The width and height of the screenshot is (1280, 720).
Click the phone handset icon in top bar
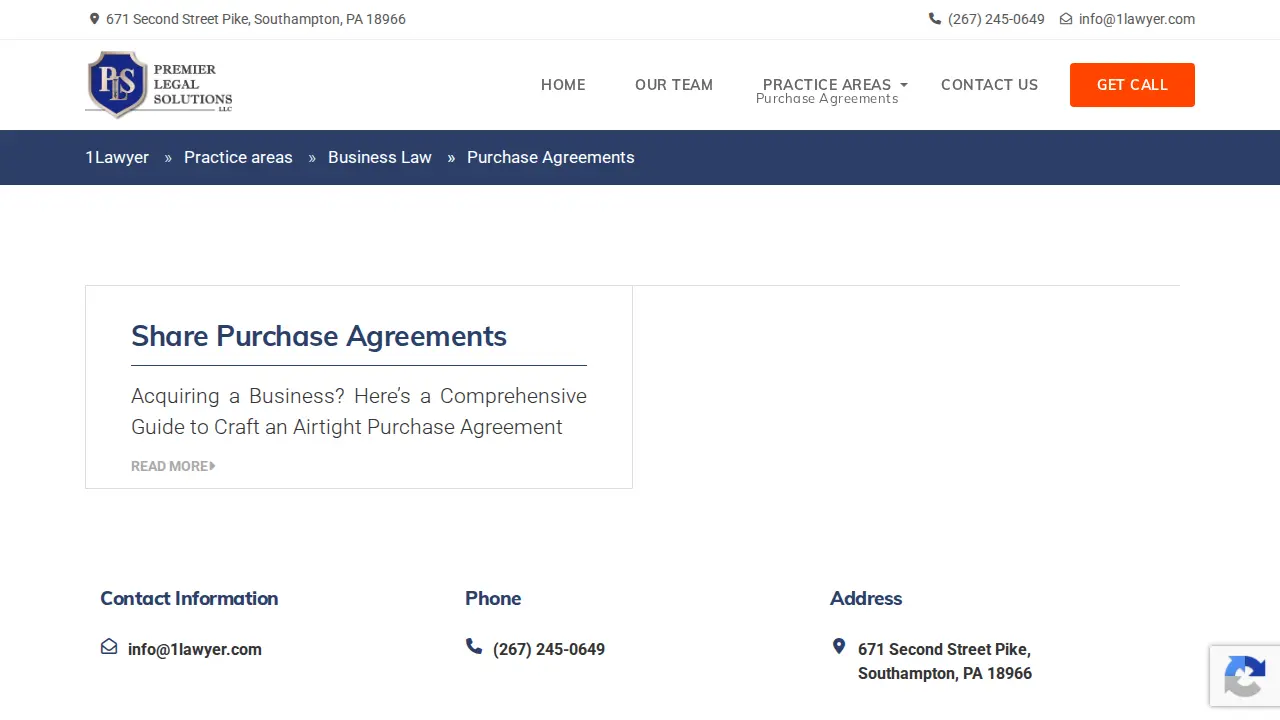point(935,19)
